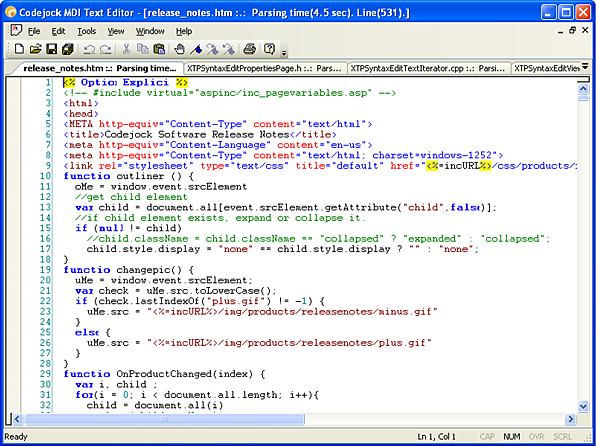Click the NUM indicator in status bar
Image resolution: width=596 pixels, height=446 pixels.
(x=512, y=437)
